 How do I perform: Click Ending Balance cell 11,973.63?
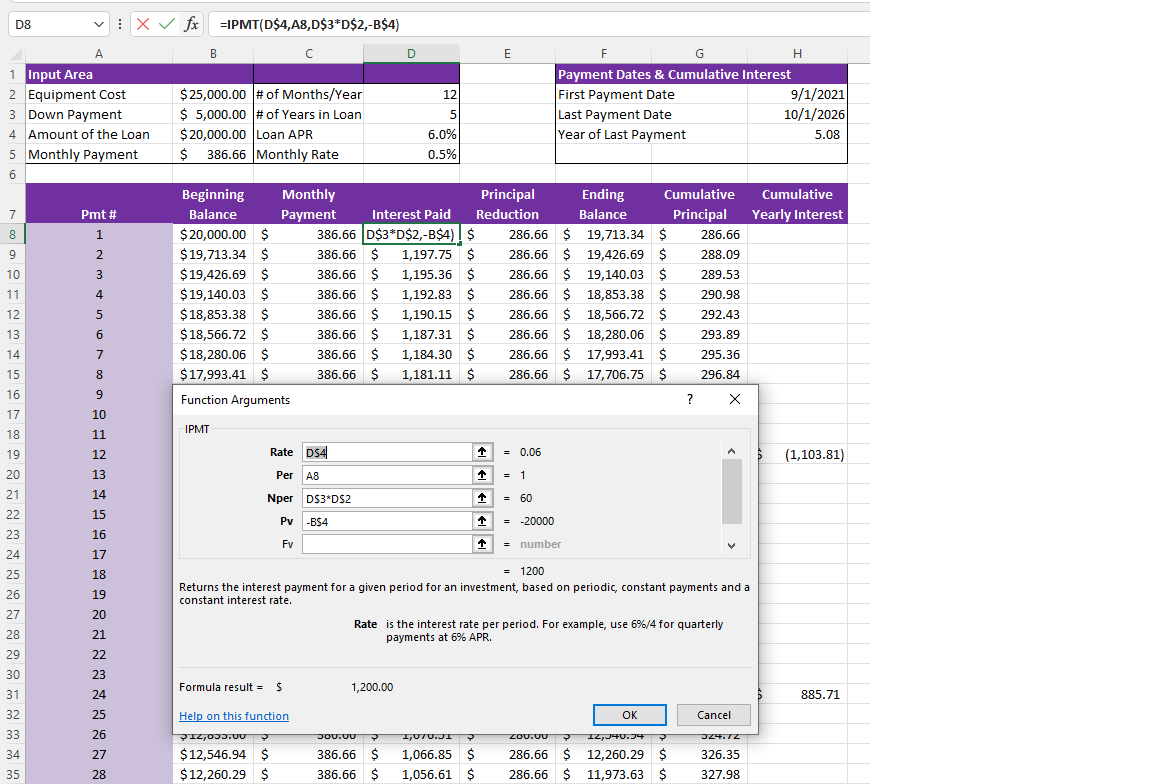click(603, 774)
